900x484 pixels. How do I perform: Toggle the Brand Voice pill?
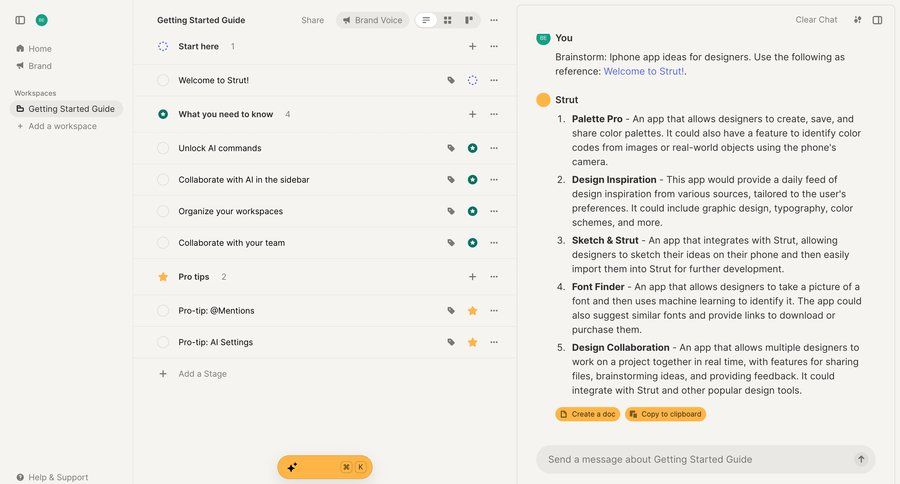tap(373, 20)
